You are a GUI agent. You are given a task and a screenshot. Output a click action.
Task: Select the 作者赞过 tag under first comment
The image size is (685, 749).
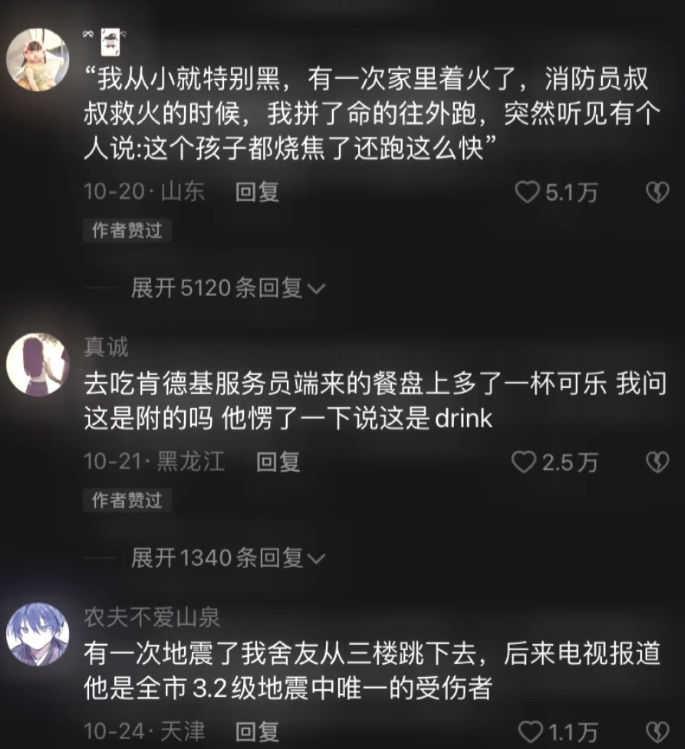pyautogui.click(x=127, y=231)
